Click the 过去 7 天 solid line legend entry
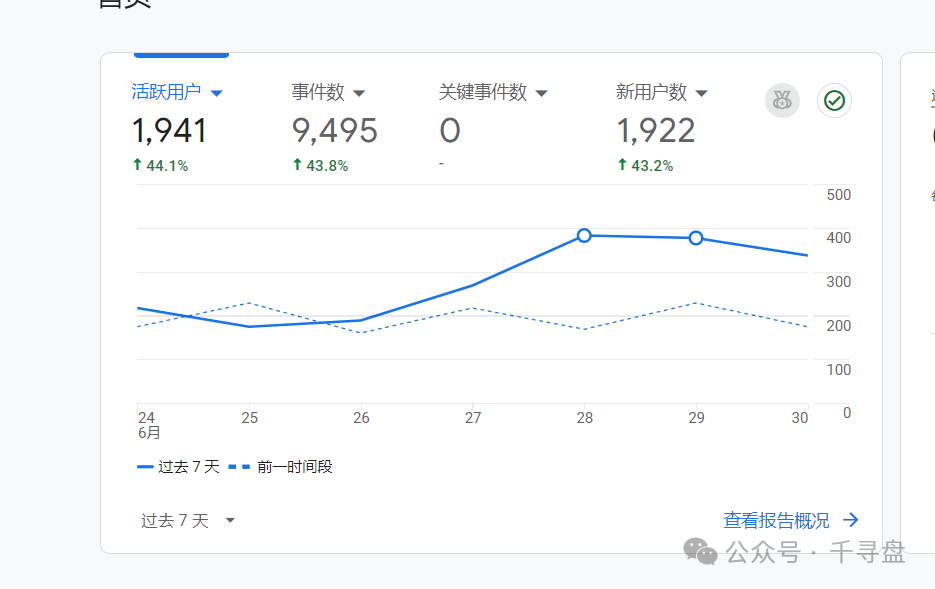Viewport: 935px width, 589px height. tap(178, 467)
